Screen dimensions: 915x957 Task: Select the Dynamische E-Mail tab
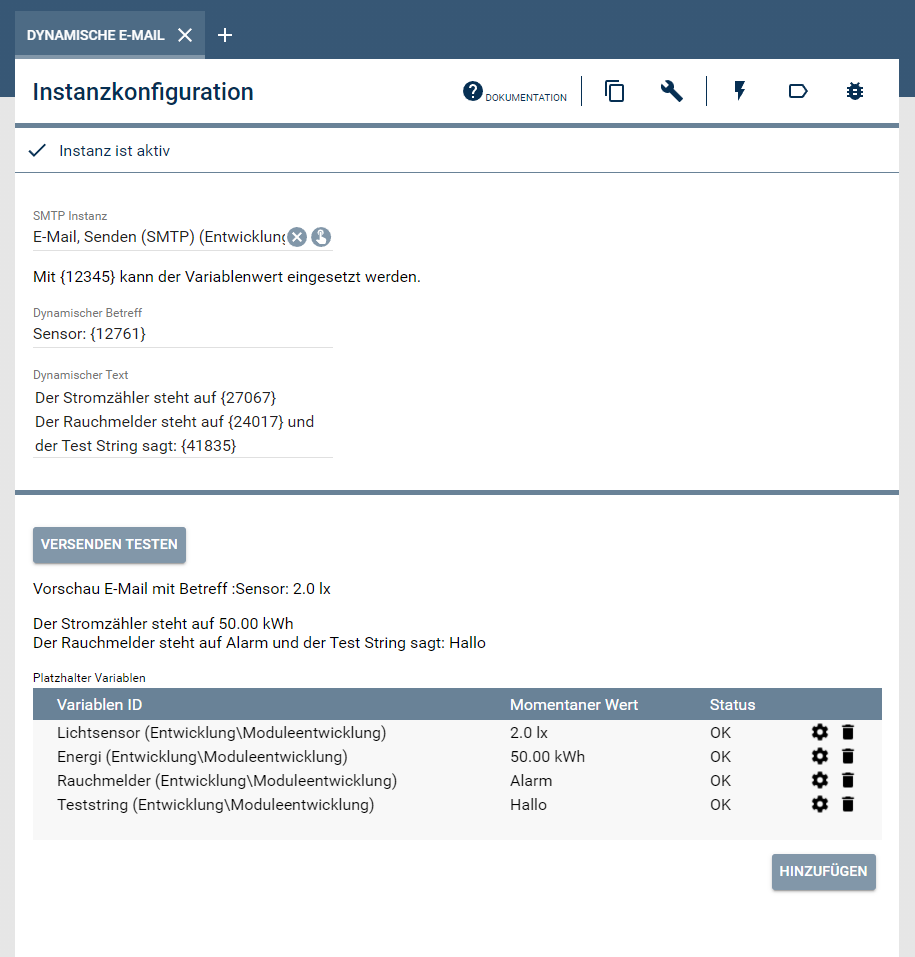tap(95, 35)
